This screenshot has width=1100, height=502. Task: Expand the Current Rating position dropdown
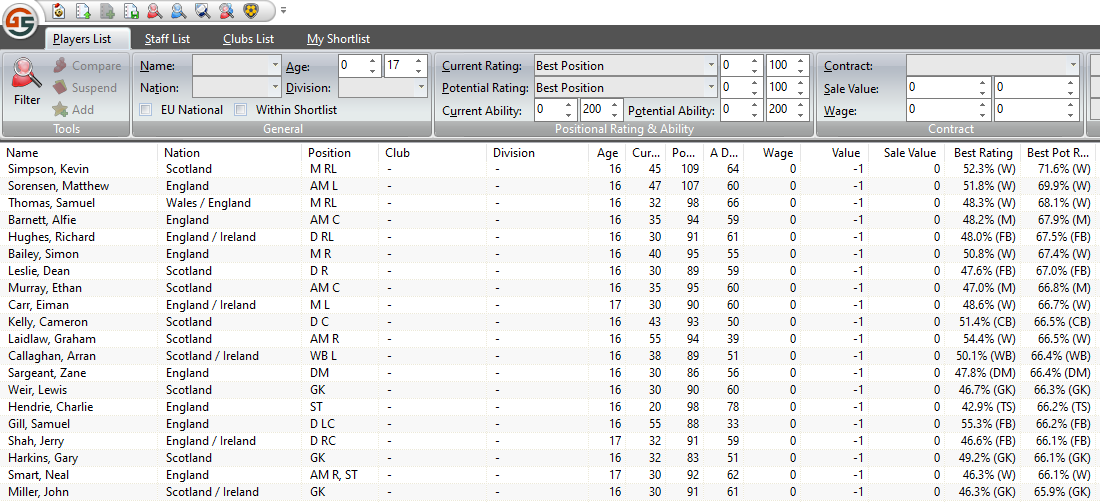coord(711,66)
